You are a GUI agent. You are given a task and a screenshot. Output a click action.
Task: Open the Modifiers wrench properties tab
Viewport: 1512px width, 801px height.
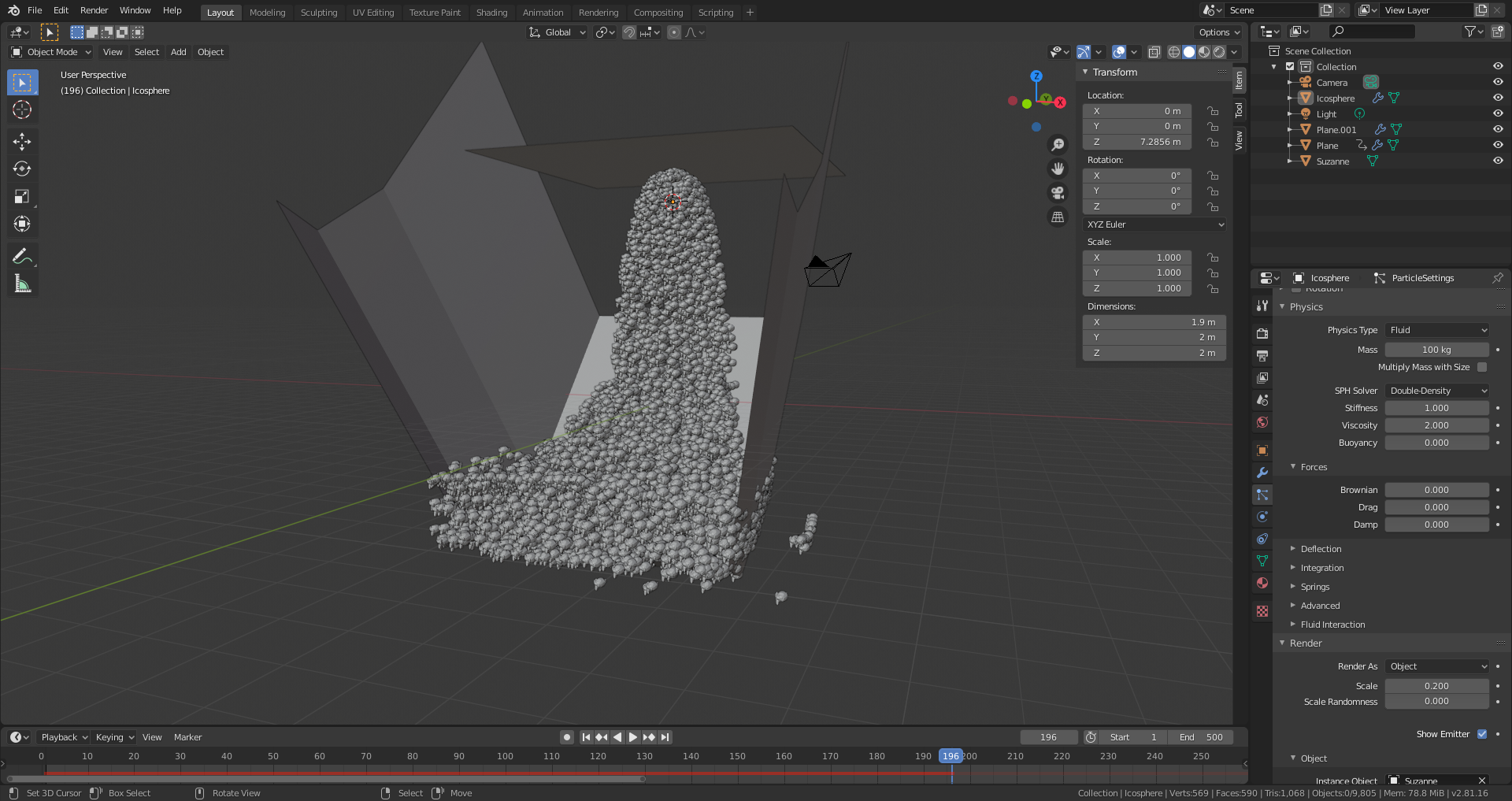point(1262,473)
